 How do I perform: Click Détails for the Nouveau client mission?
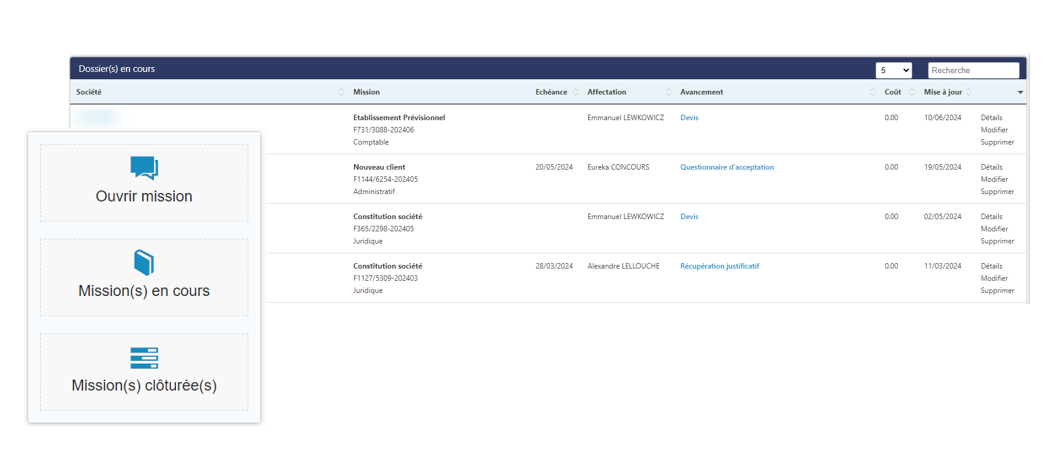click(991, 167)
